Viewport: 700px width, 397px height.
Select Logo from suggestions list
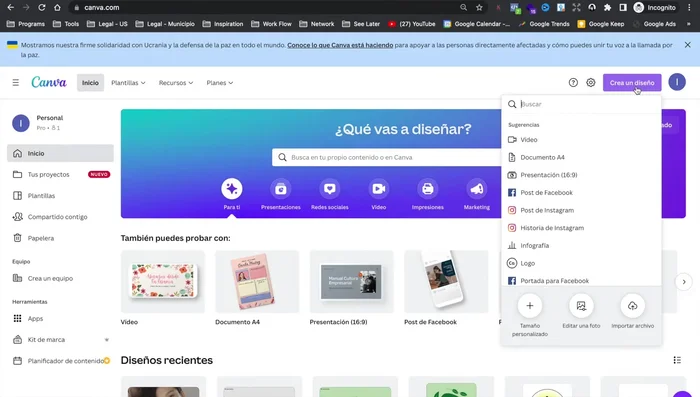point(581,263)
